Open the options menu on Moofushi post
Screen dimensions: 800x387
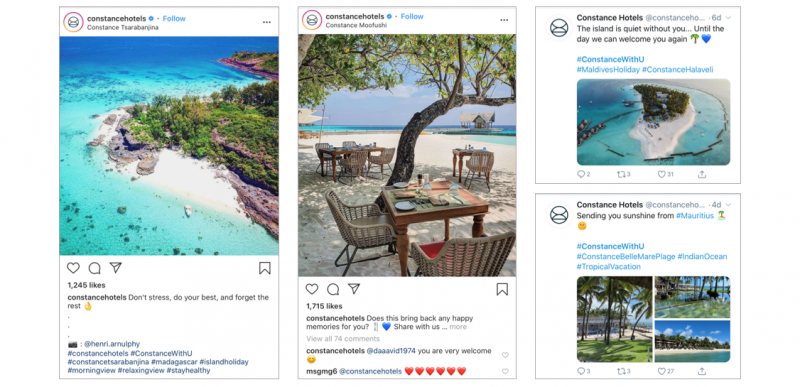[x=504, y=20]
